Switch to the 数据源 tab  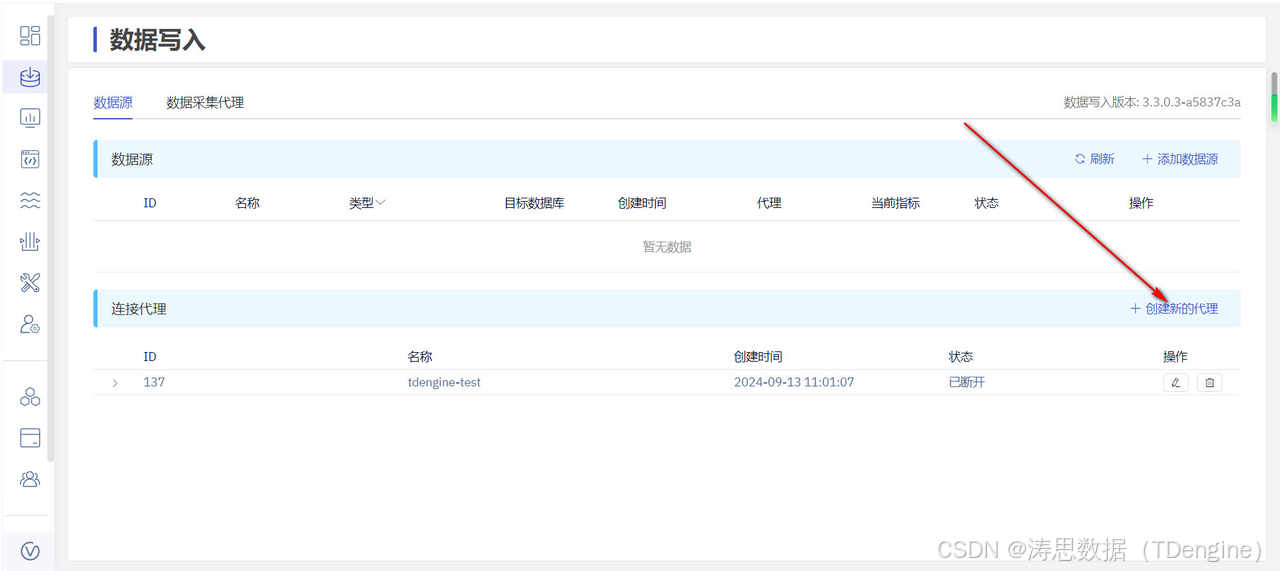[x=113, y=102]
